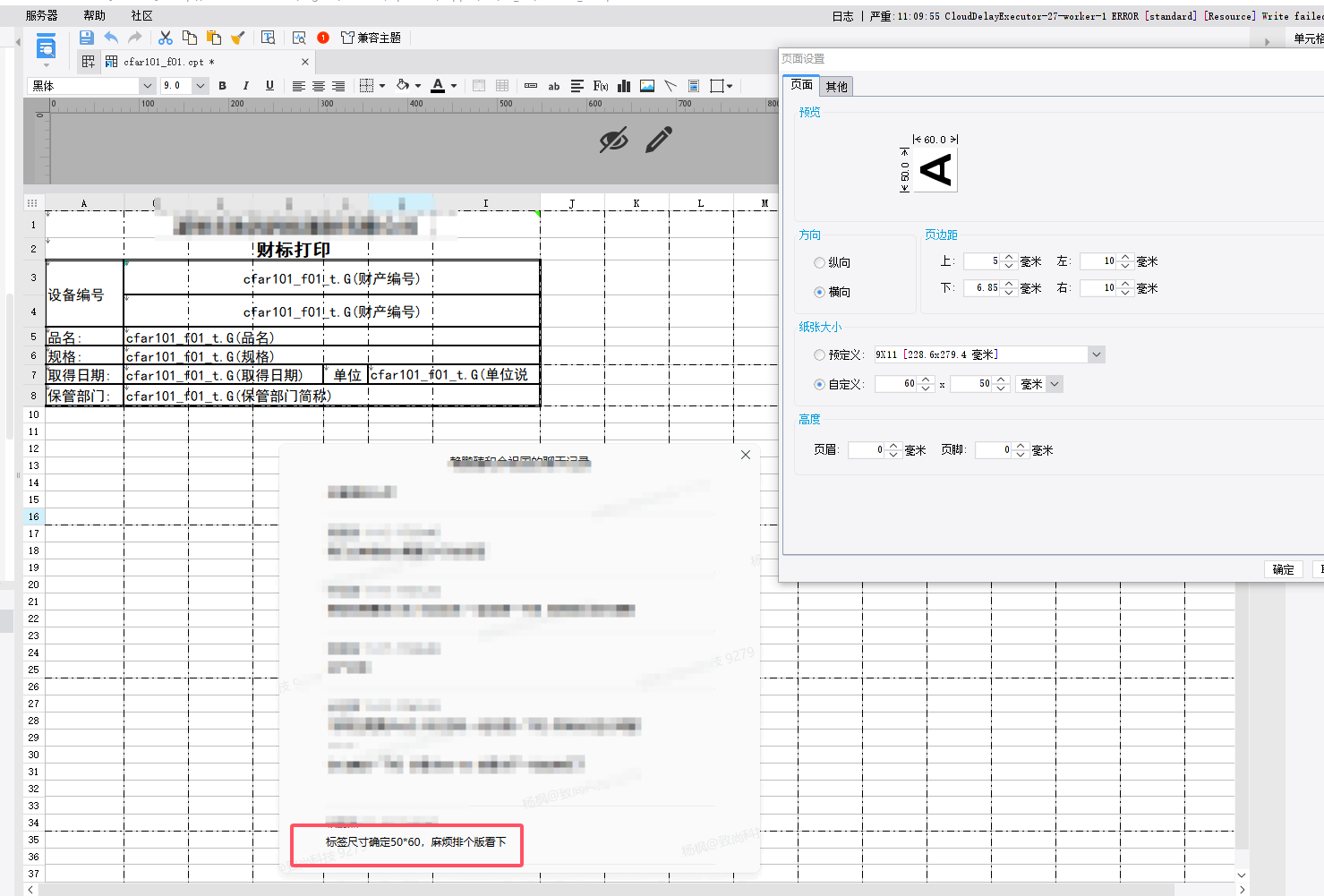Toggle bold text formatting
The width and height of the screenshot is (1324, 896).
[223, 86]
